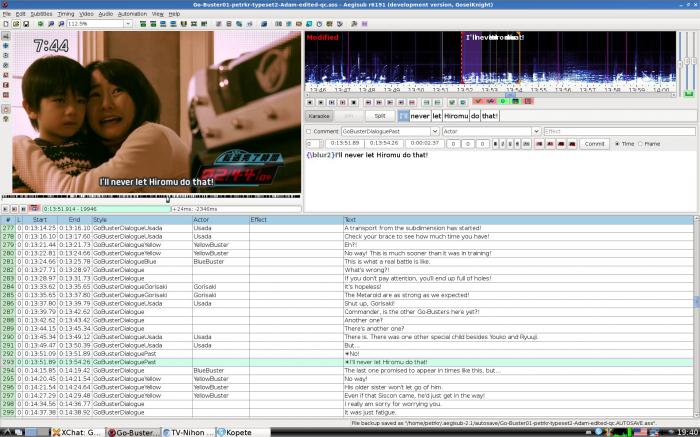This screenshot has height=437, width=700.
Task: Click the video Zoom In toolbar icon
Action: tap(51, 24)
